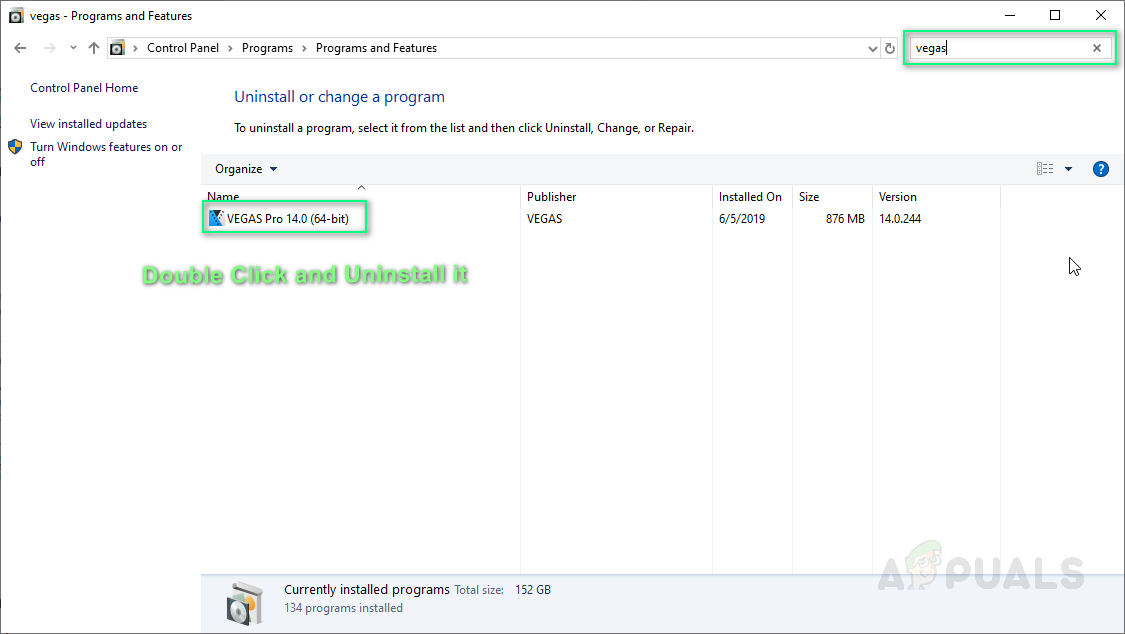Sort by Installed On column header

click(750, 197)
